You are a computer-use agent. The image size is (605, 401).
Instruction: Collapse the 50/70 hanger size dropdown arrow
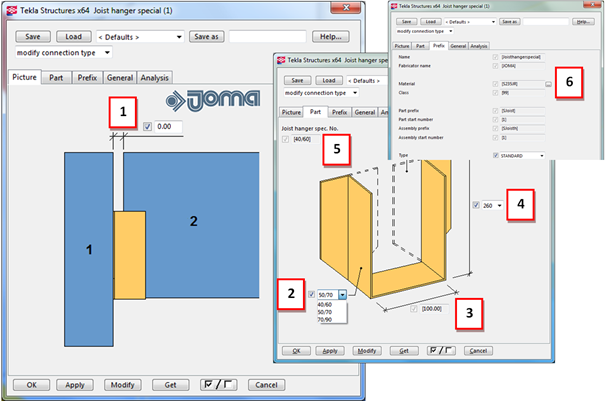coord(343,294)
